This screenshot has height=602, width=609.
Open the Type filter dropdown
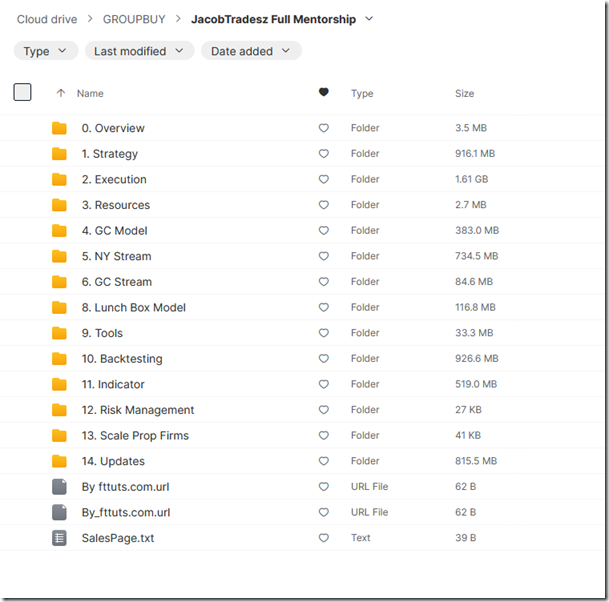click(45, 51)
